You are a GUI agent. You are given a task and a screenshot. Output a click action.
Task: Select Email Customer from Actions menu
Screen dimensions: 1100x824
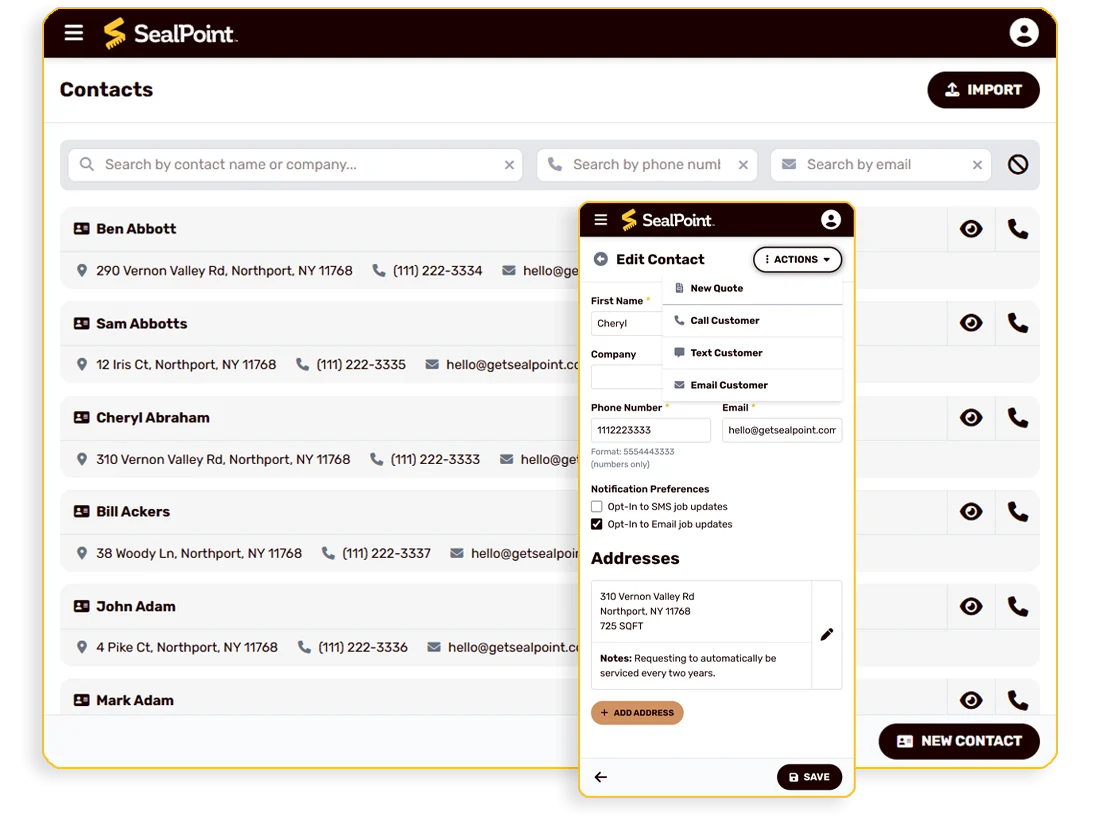pyautogui.click(x=752, y=385)
